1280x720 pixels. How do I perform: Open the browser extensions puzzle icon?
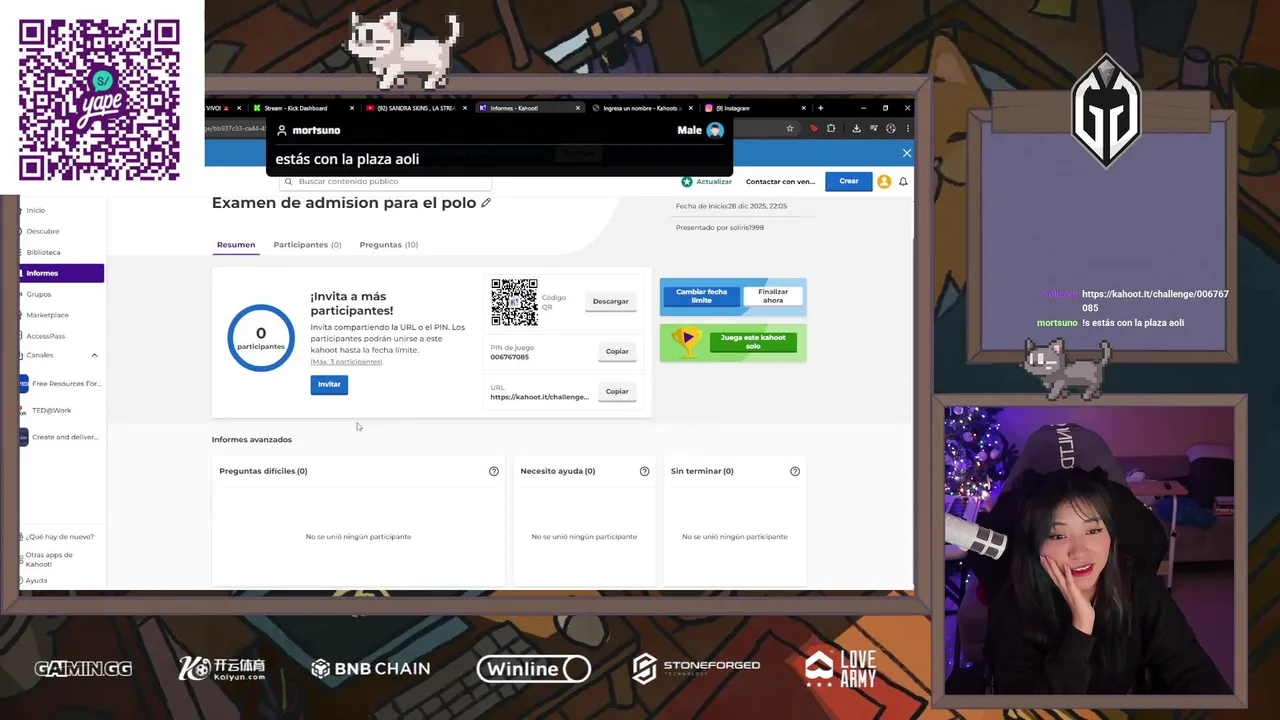(x=831, y=129)
